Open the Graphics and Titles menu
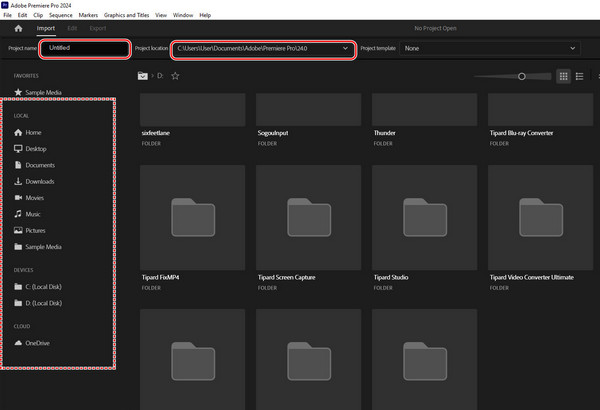Viewport: 600px width, 410px height. point(126,15)
